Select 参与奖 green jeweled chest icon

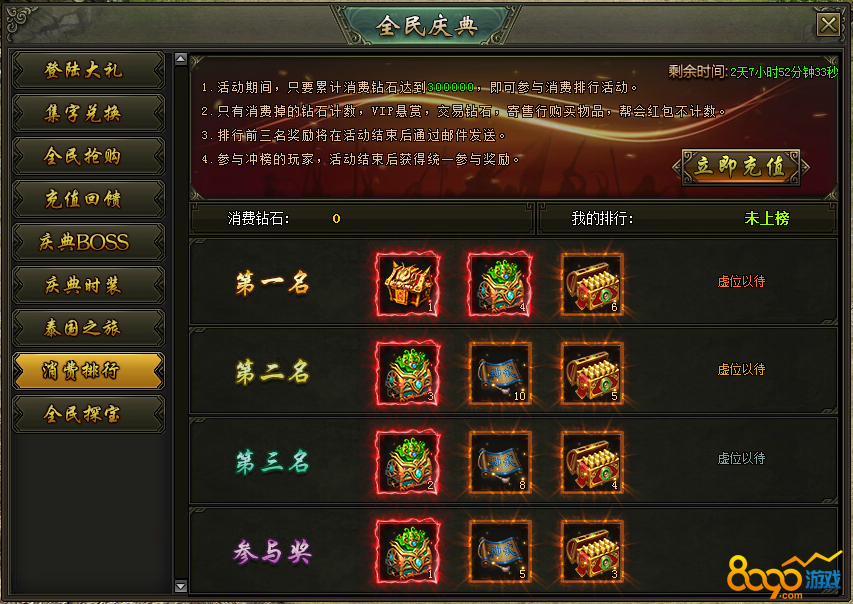tap(408, 551)
